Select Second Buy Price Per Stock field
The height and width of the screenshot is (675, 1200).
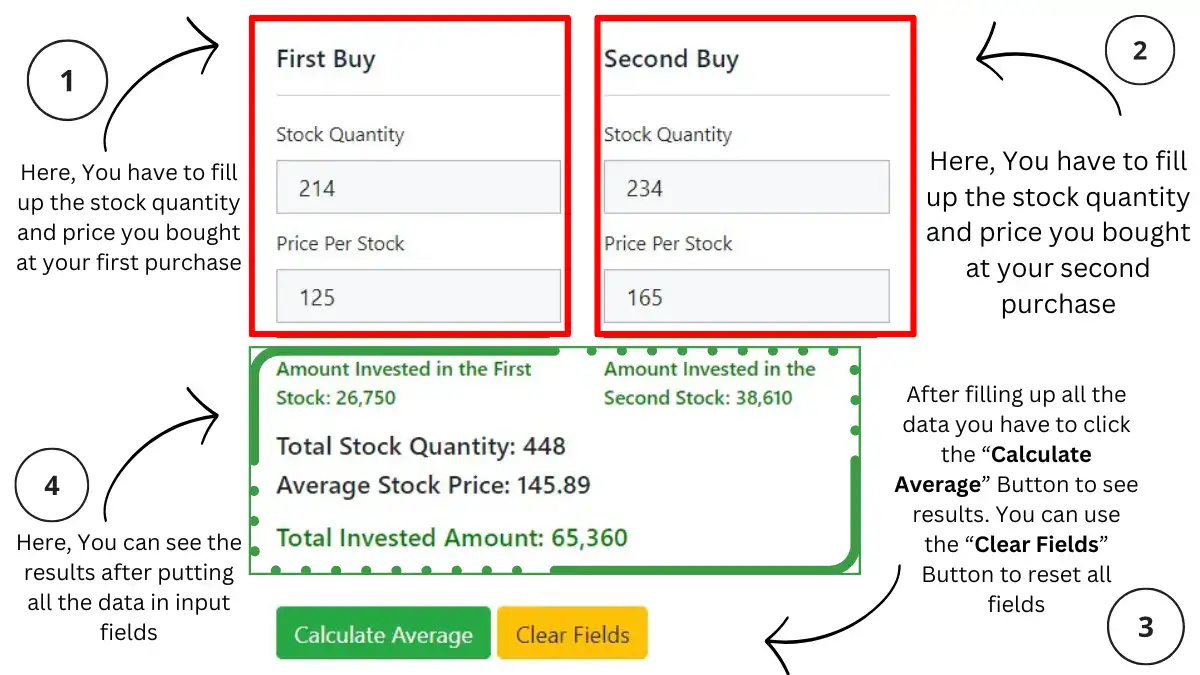[x=746, y=296]
